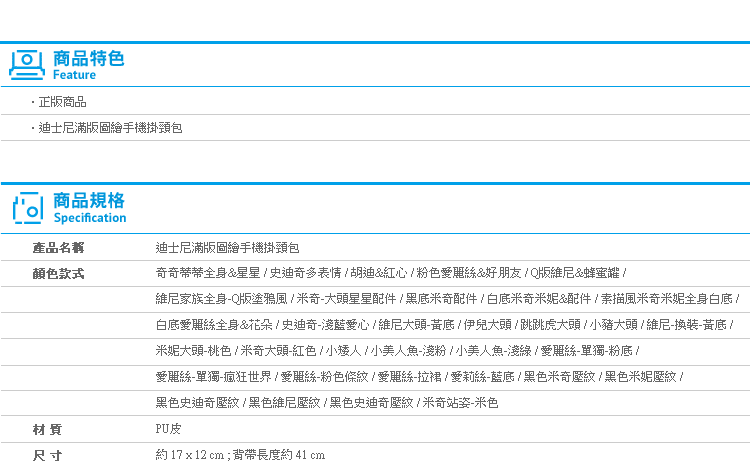750x476 pixels.
Task: Select color option 白底米奇米妮&配件
Action: (539, 299)
